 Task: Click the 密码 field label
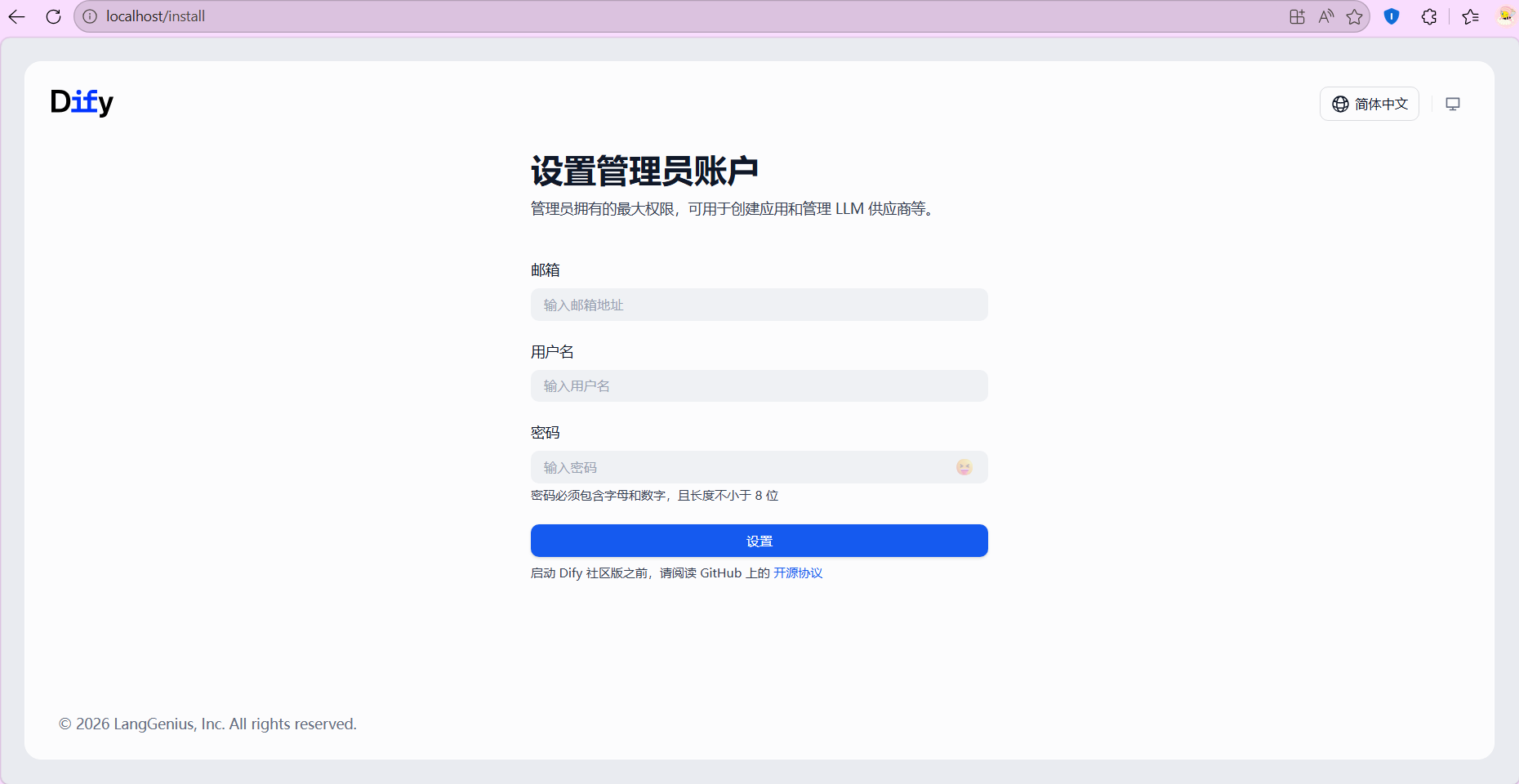pos(546,433)
